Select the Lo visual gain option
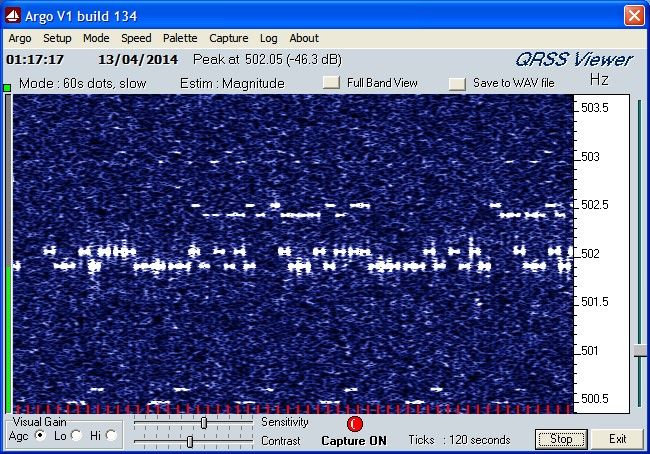 (x=77, y=435)
